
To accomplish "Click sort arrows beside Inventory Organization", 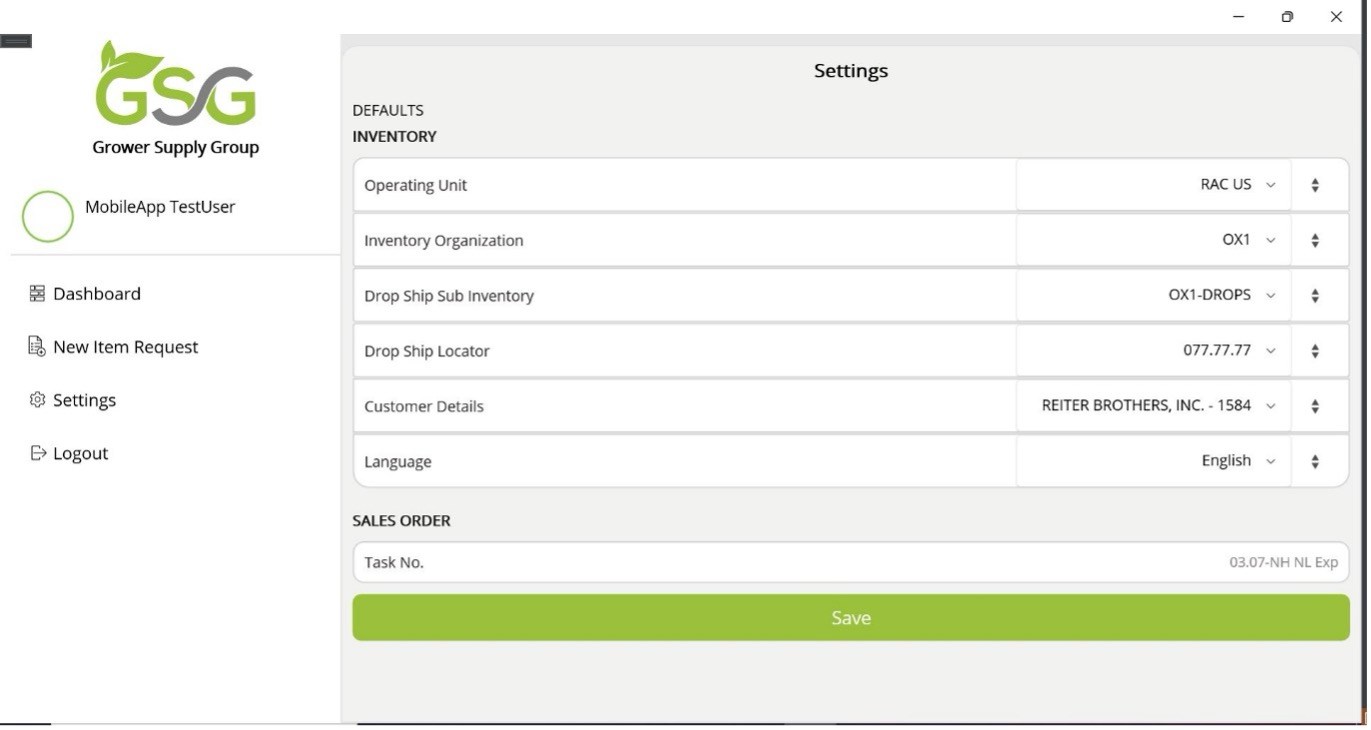I will click(x=1315, y=240).
